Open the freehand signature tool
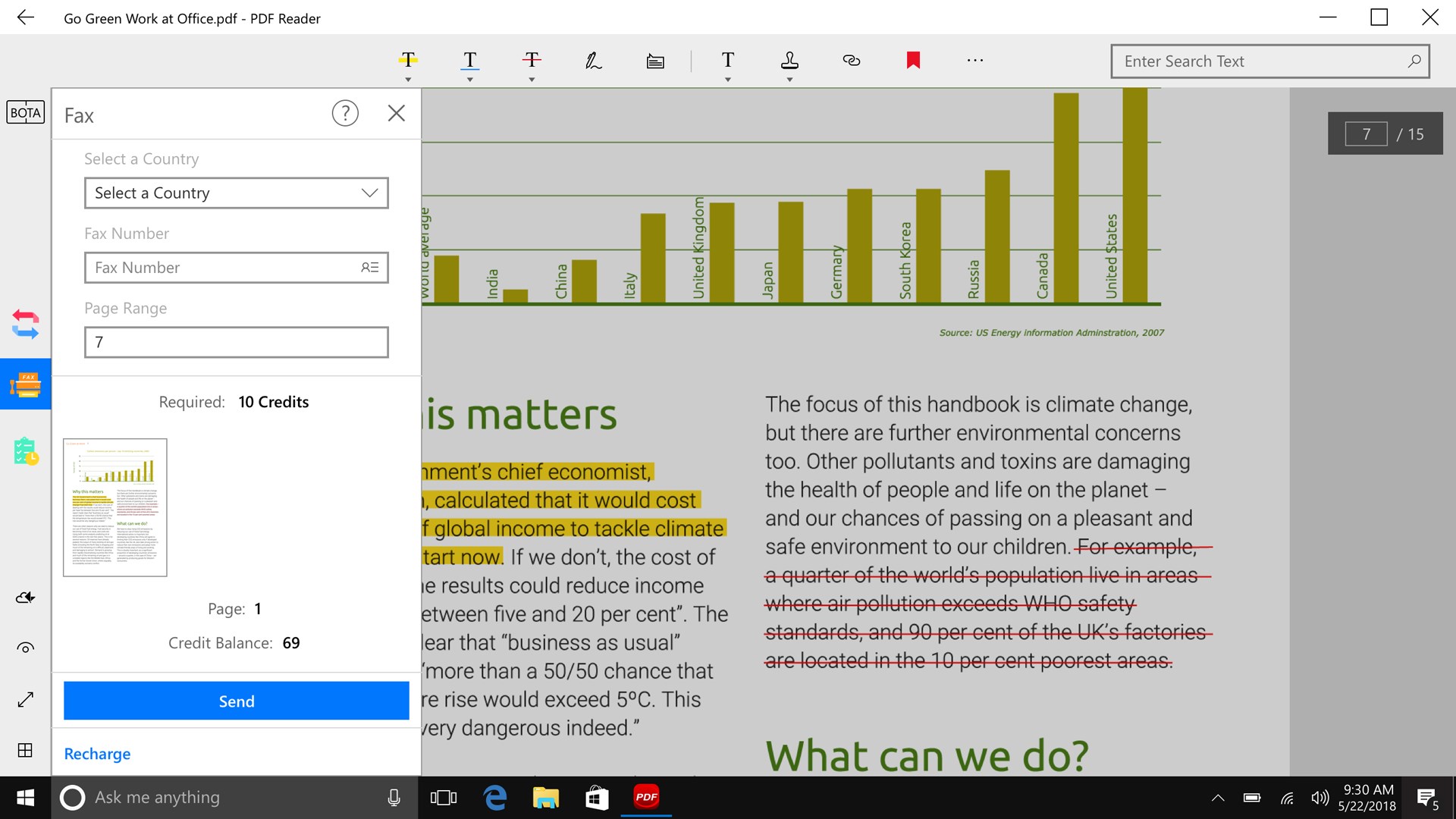Viewport: 1456px width, 819px height. pos(594,61)
